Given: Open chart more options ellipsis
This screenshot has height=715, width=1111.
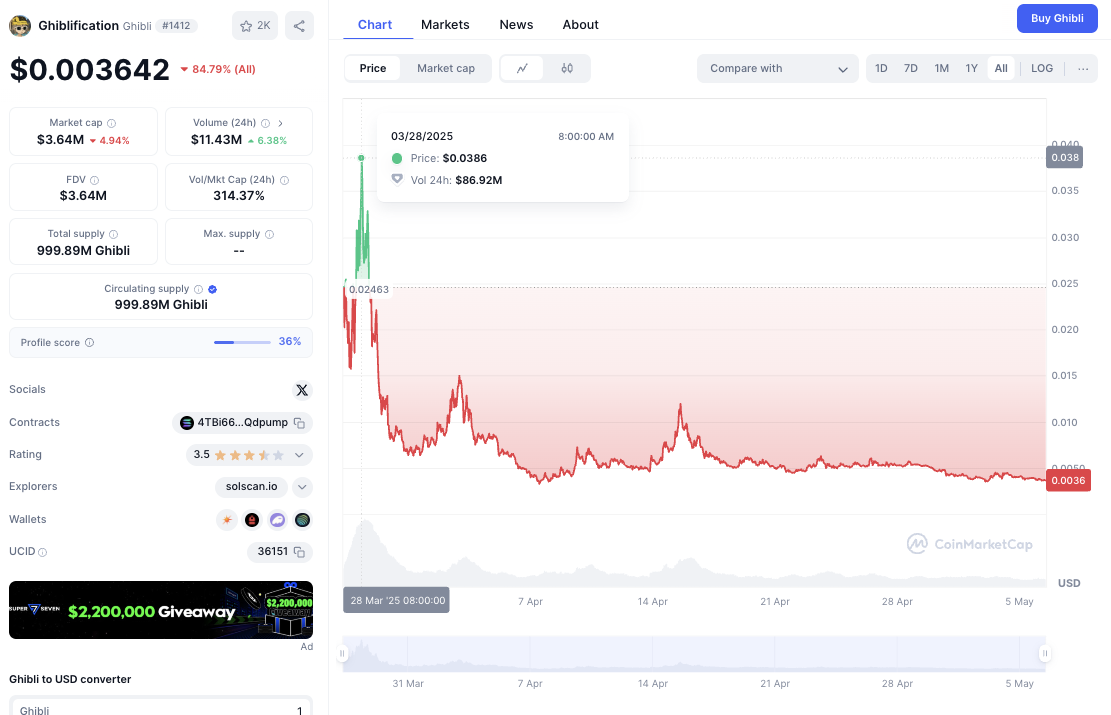Looking at the screenshot, I should (1083, 69).
